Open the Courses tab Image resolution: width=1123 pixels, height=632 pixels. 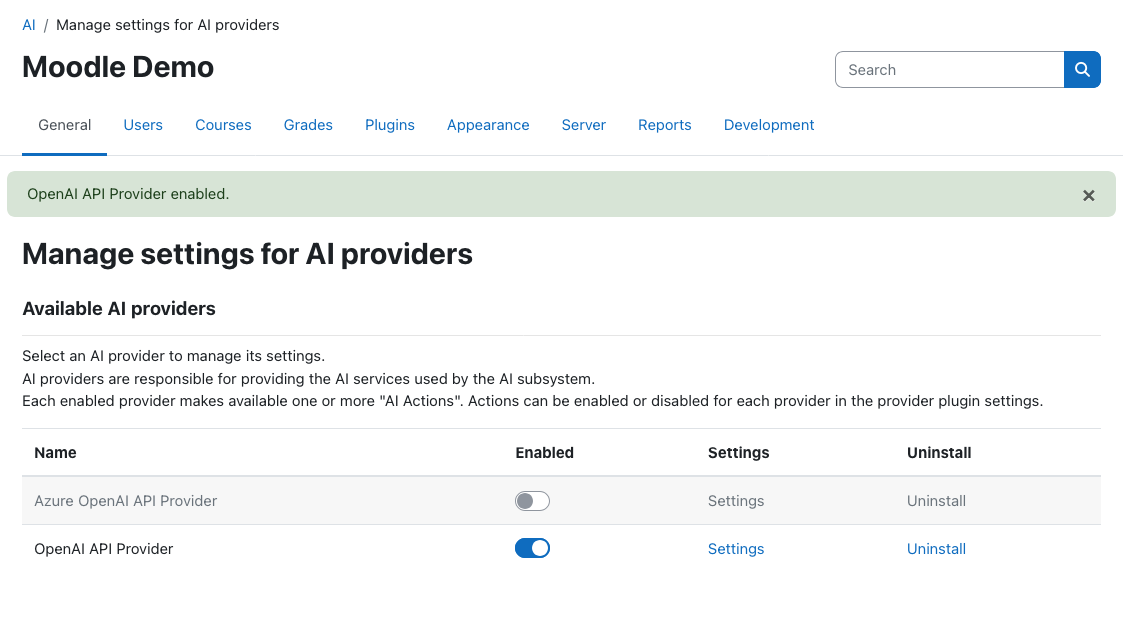pyautogui.click(x=223, y=125)
